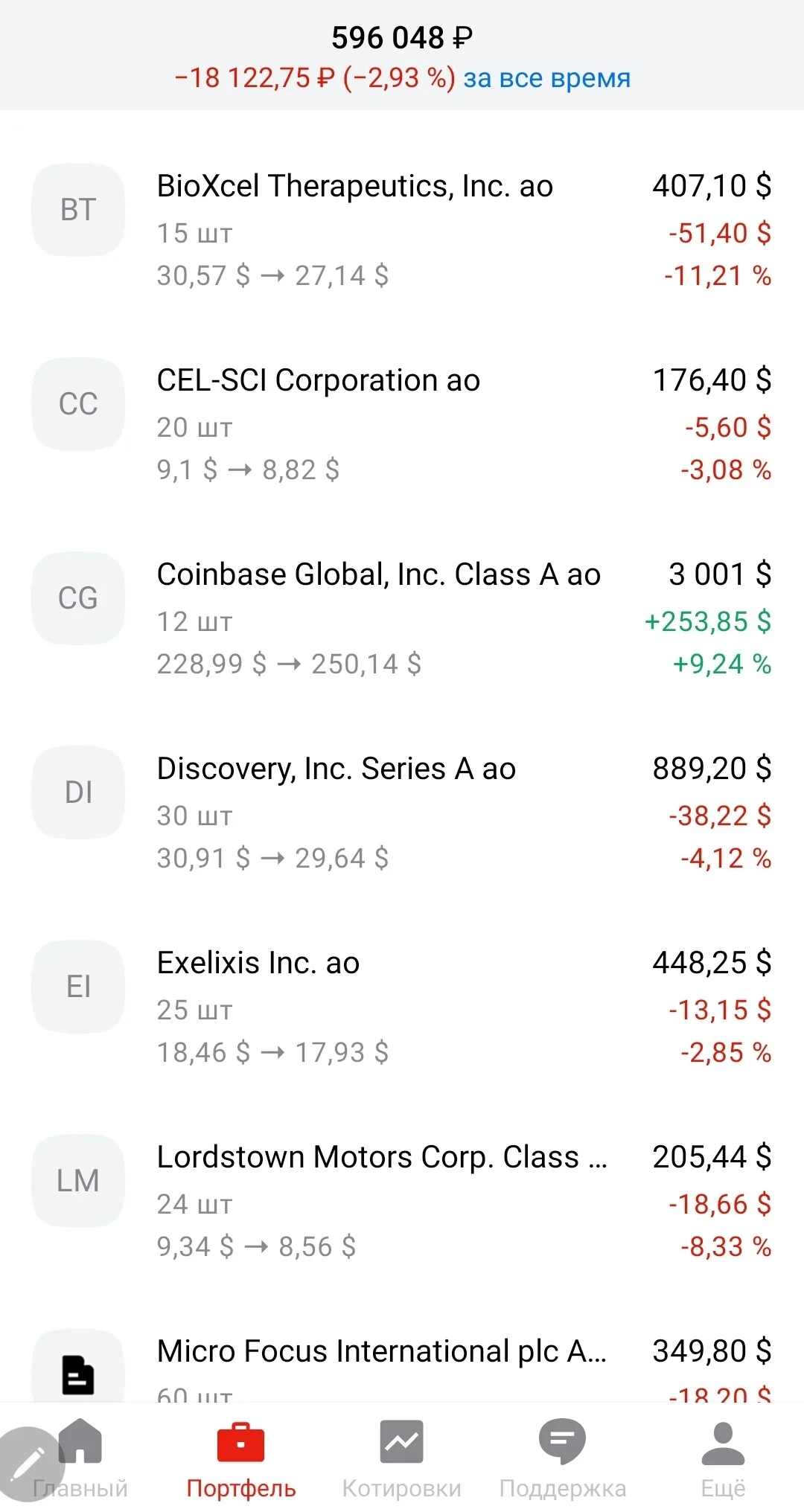The height and width of the screenshot is (1512, 804).
Task: Open the Поддержка chat tab
Action: click(563, 1458)
